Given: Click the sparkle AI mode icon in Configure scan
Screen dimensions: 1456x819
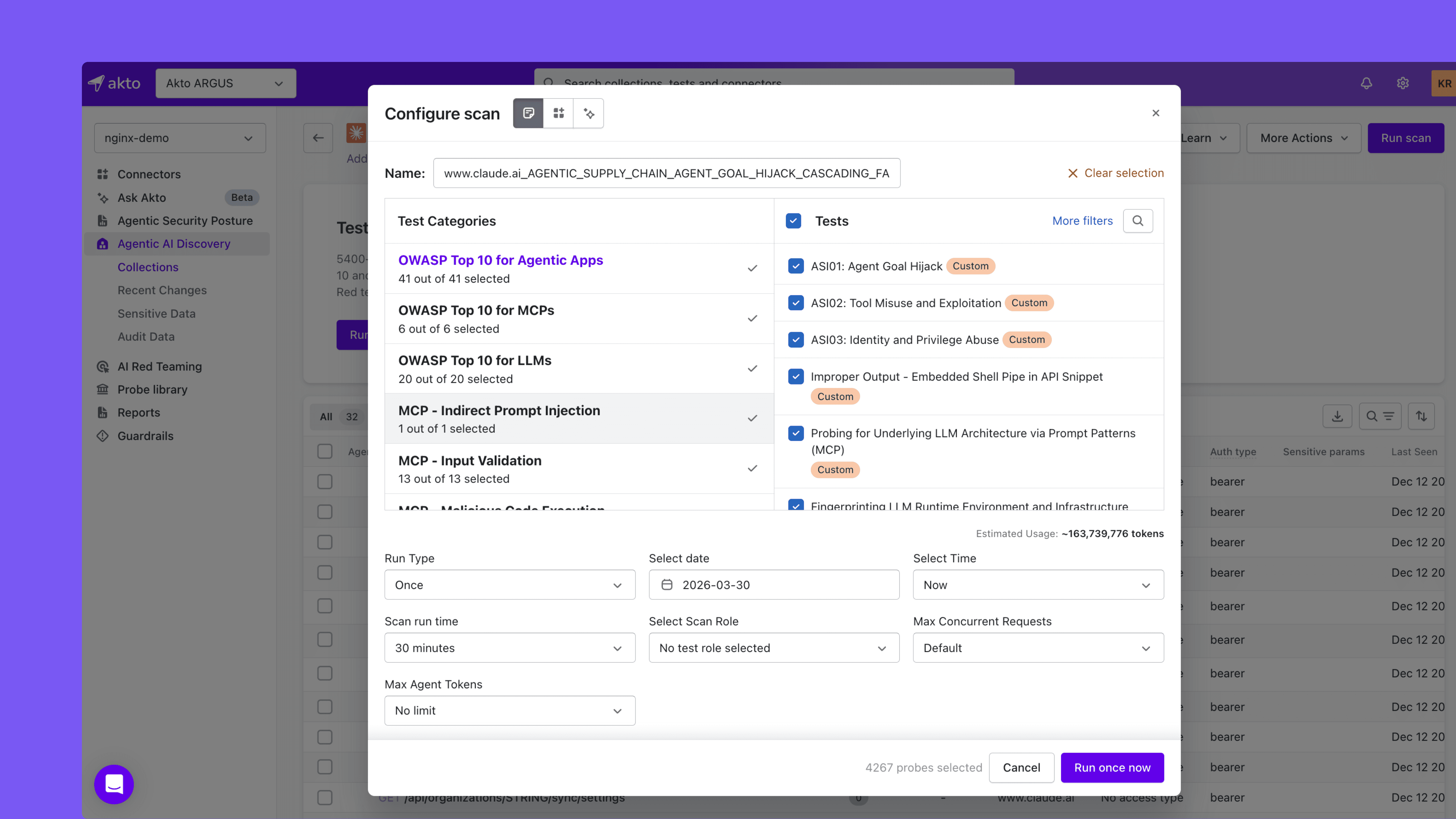Looking at the screenshot, I should point(588,113).
